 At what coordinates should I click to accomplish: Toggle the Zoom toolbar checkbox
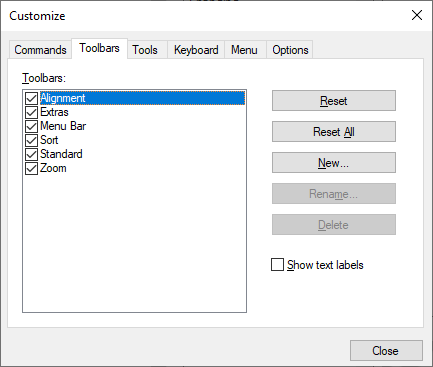tap(31, 168)
